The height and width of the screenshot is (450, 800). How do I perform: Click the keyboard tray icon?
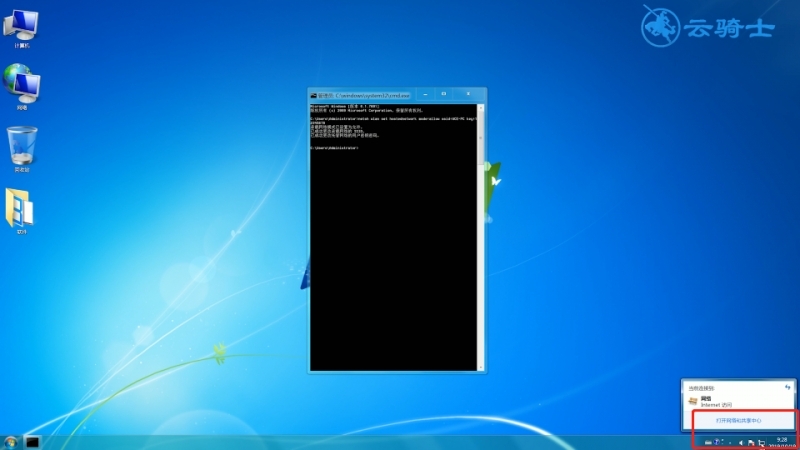click(708, 442)
